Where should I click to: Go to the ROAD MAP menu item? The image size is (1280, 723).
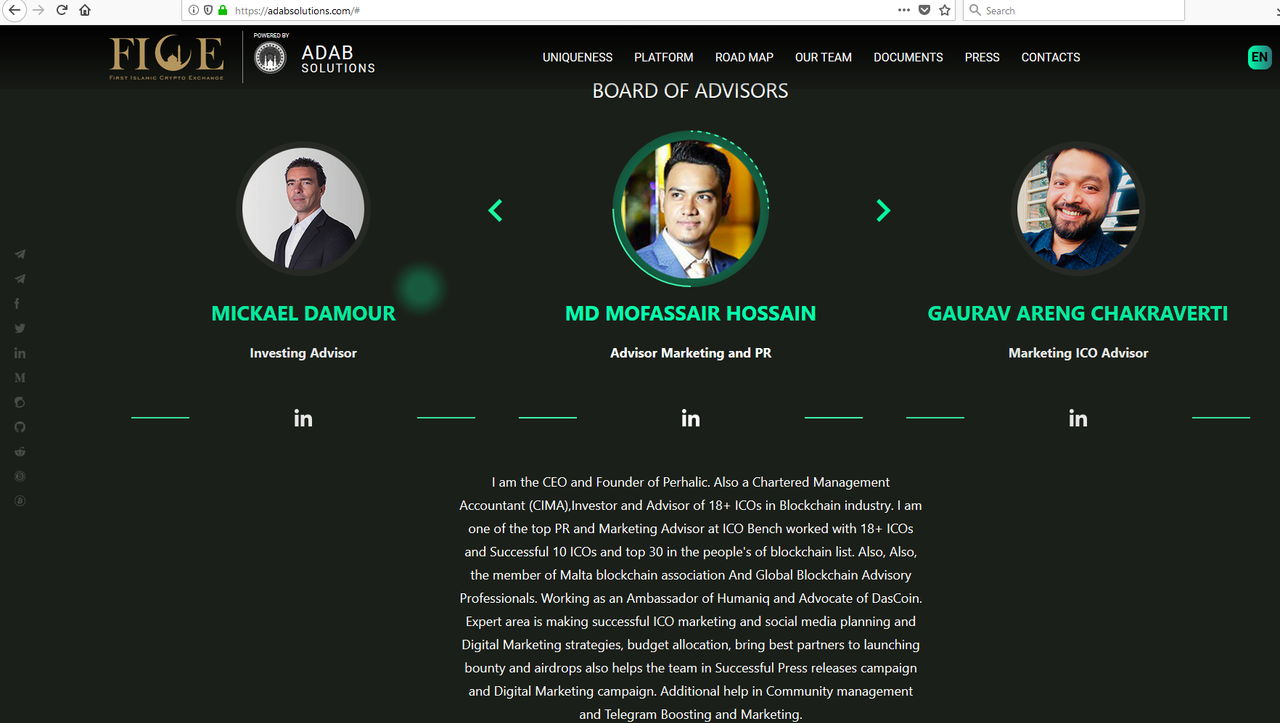744,57
